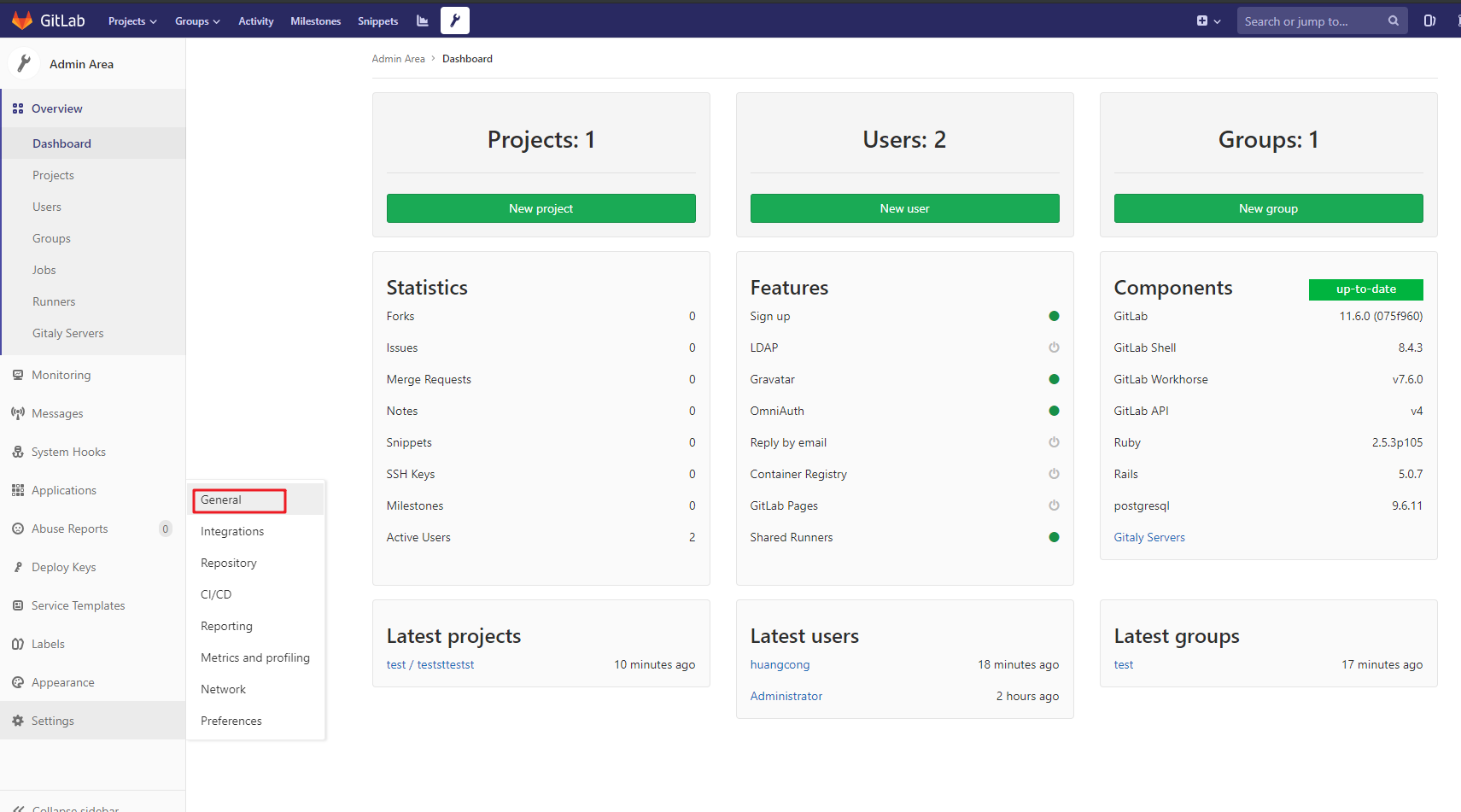Click the Gravatar enabled green dot
Screen dimensions: 1461x812
(x=1054, y=379)
